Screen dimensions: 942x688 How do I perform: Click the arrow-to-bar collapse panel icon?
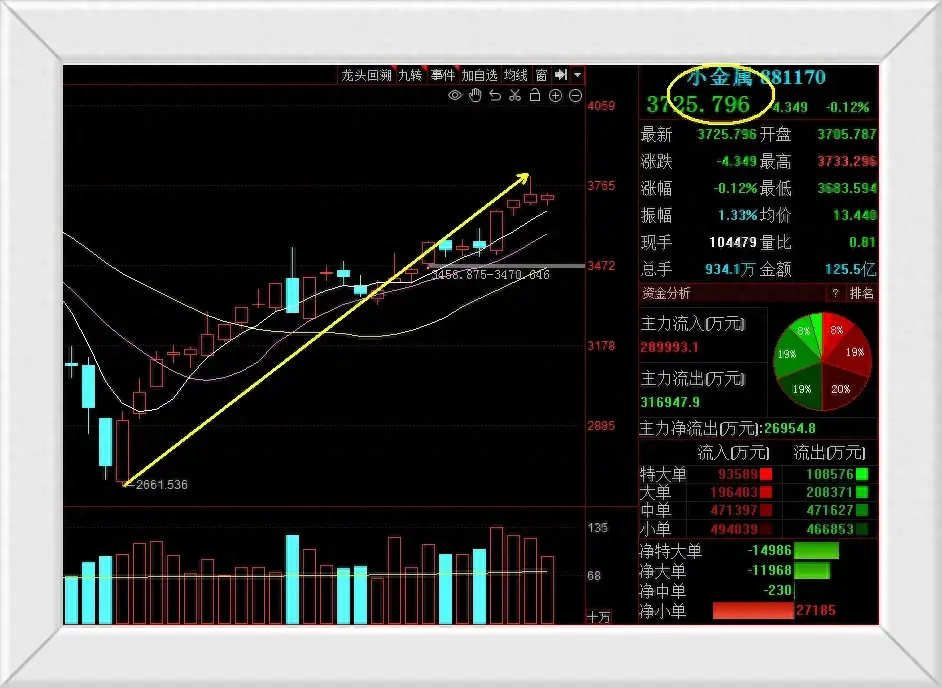coord(561,75)
